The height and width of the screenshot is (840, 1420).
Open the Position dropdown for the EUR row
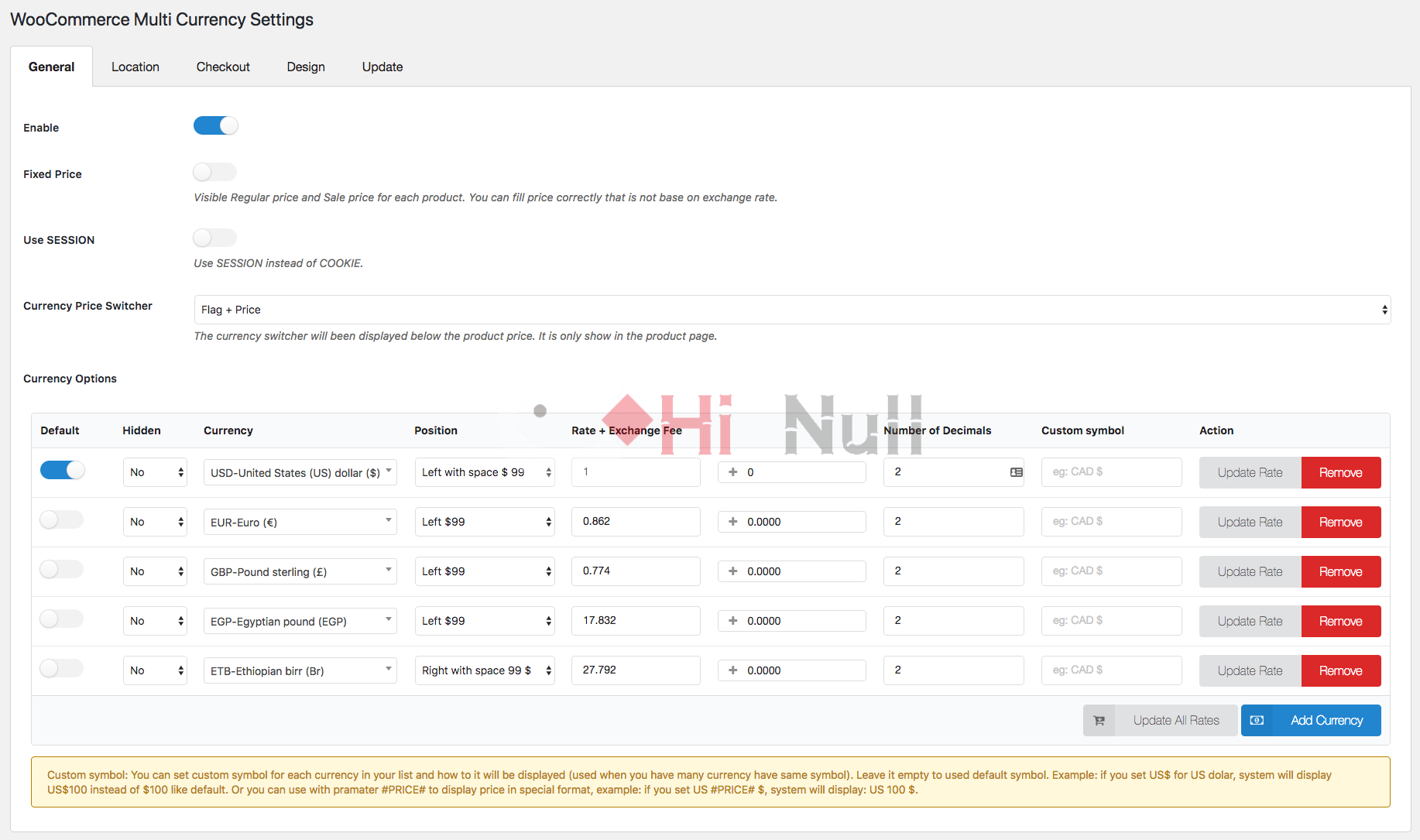coord(485,522)
